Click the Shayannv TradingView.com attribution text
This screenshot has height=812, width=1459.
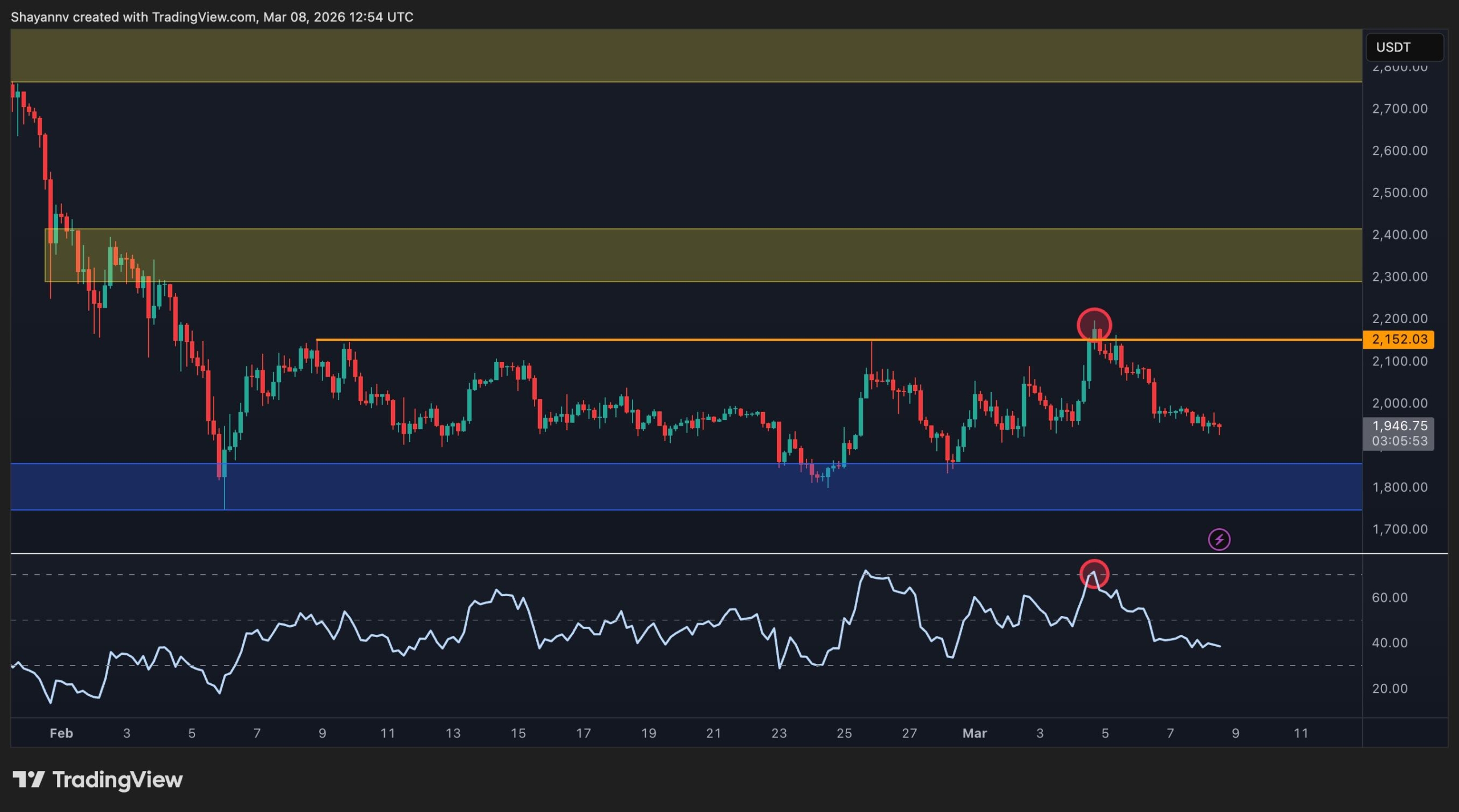point(212,17)
